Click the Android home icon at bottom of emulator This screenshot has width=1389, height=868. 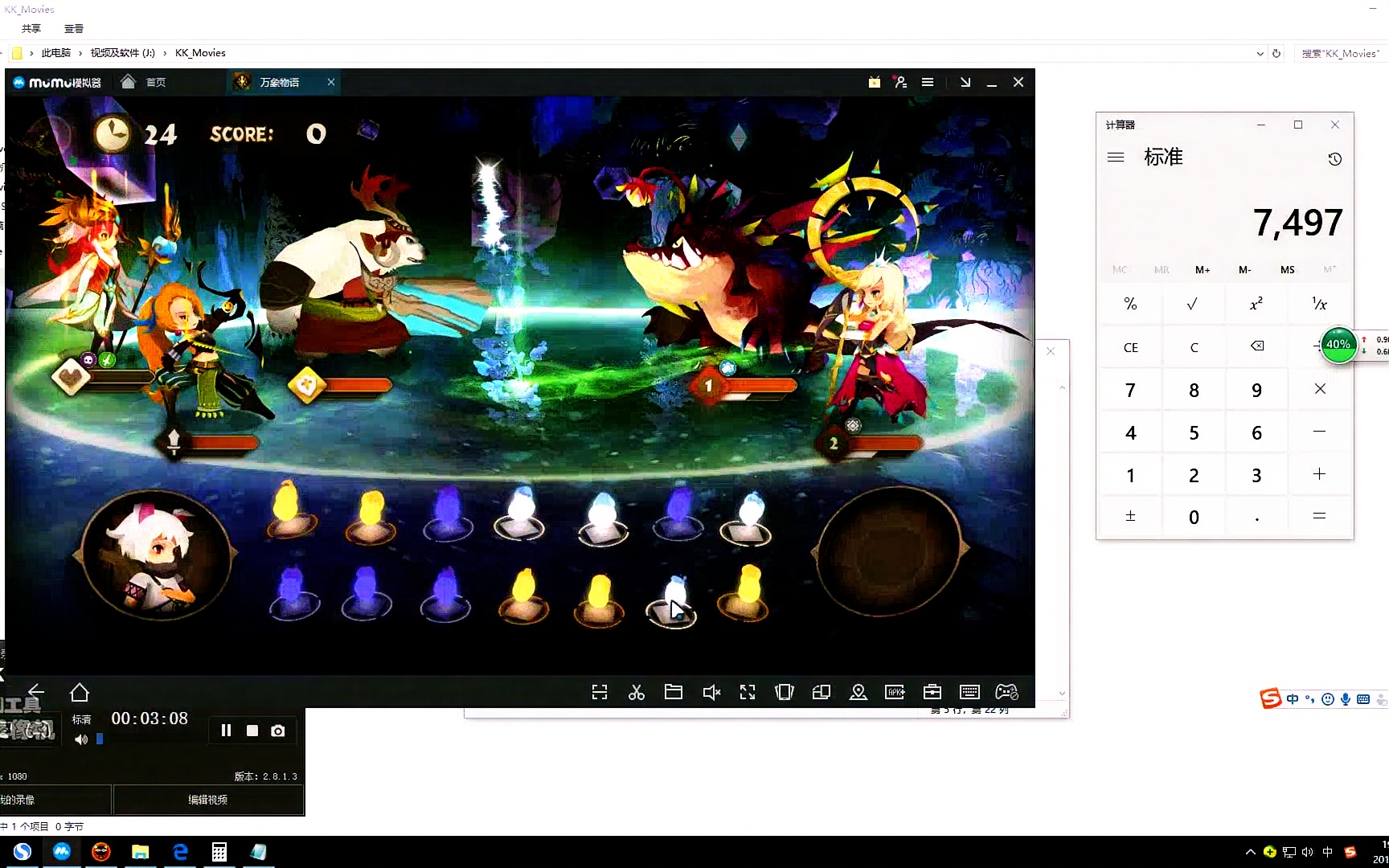[80, 692]
